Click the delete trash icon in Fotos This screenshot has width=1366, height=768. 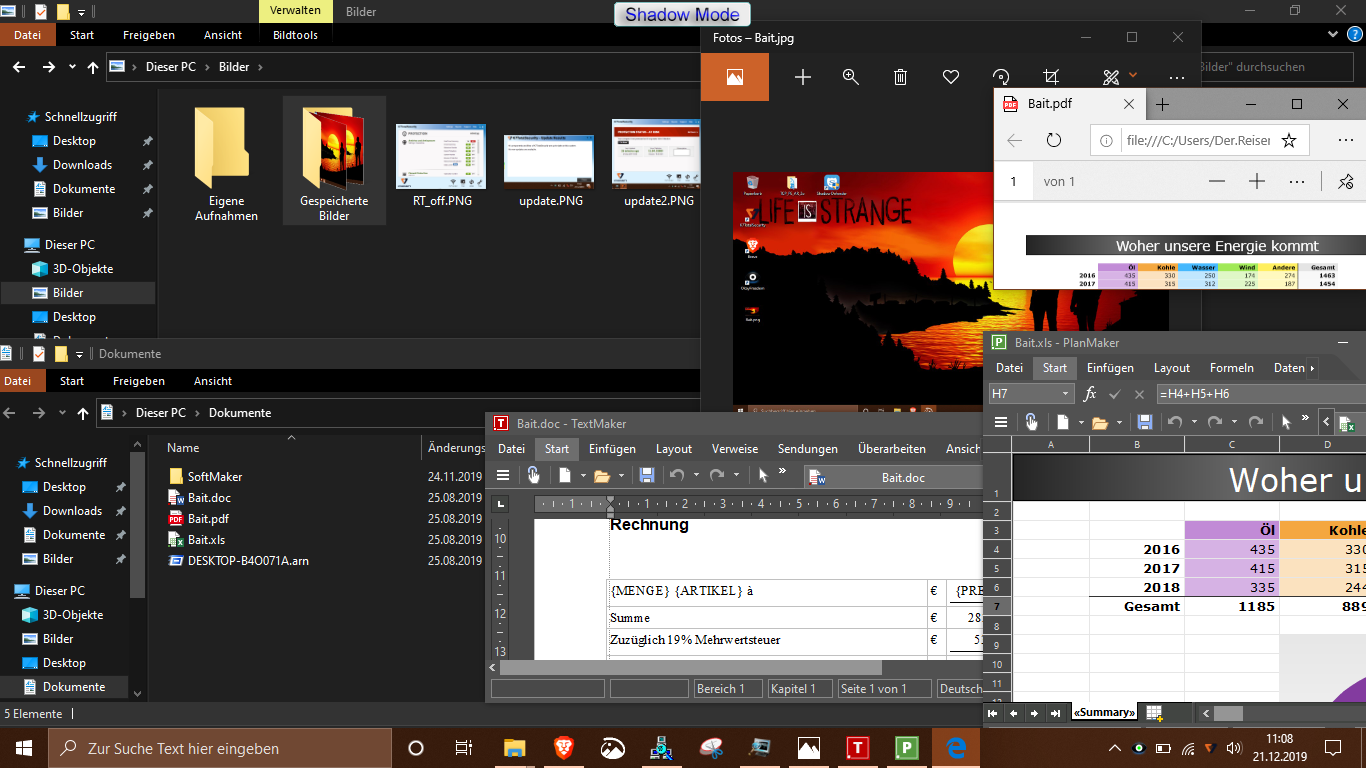point(900,77)
